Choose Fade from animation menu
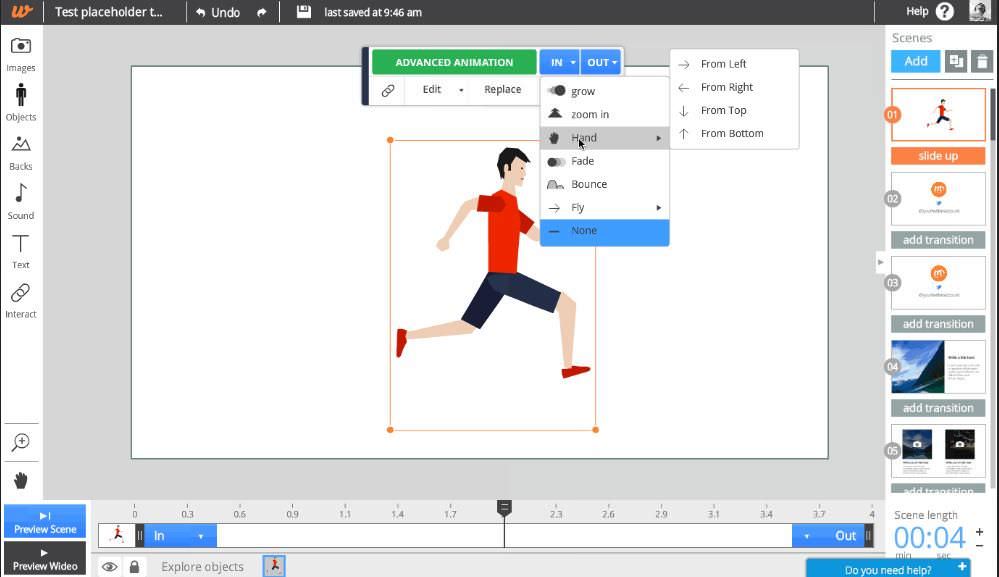Viewport: 999px width, 577px height. (582, 161)
